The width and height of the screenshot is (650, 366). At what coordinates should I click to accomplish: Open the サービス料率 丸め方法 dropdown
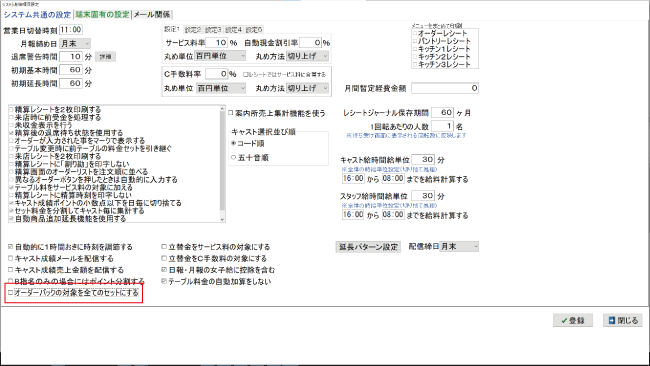[308, 56]
